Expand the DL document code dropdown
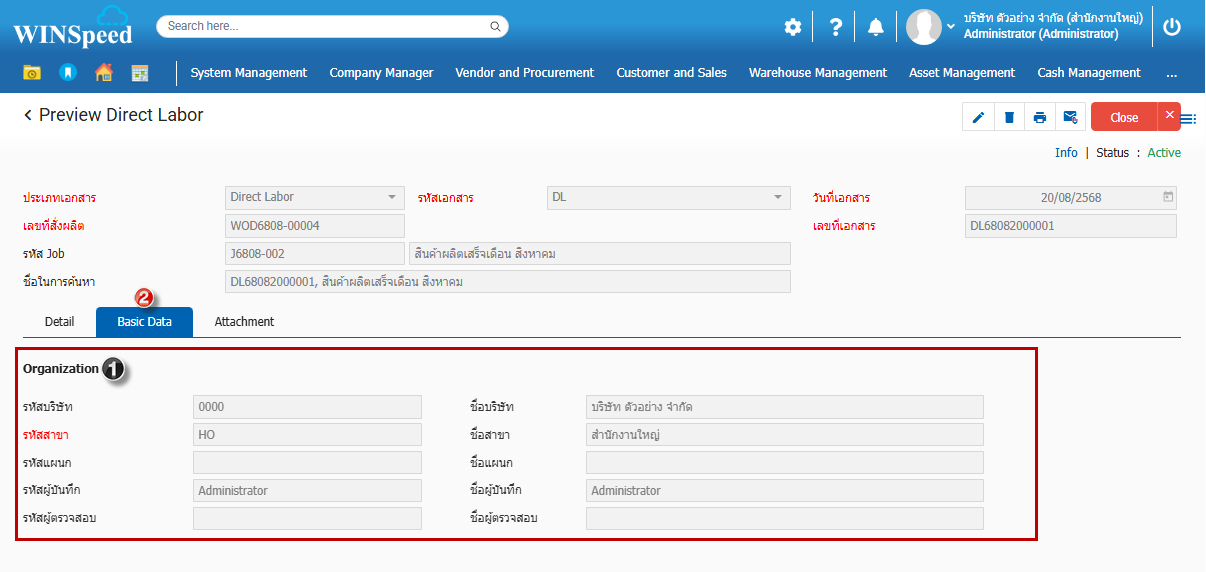 pos(777,197)
